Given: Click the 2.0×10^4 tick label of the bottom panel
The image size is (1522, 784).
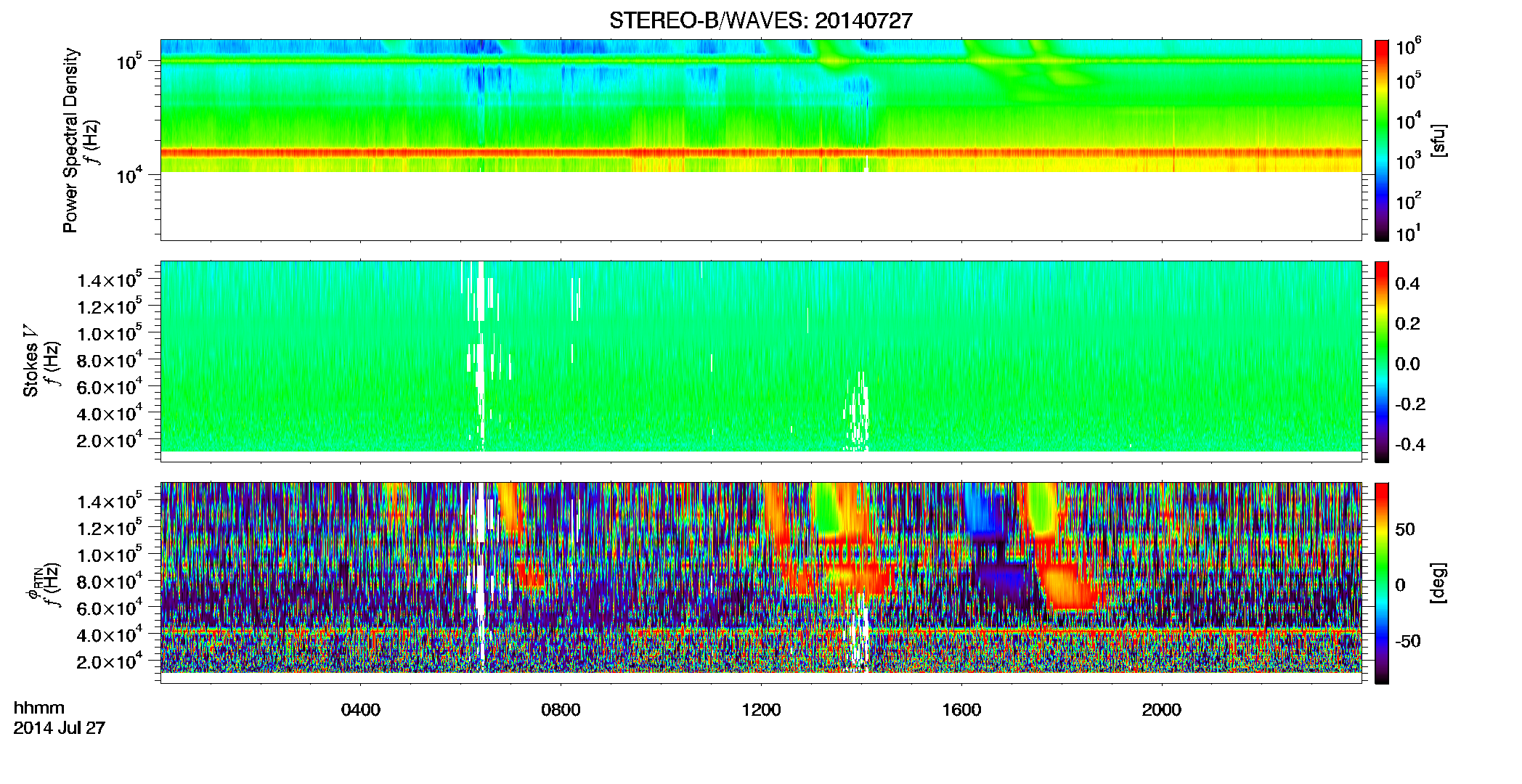Looking at the screenshot, I should pyautogui.click(x=110, y=661).
